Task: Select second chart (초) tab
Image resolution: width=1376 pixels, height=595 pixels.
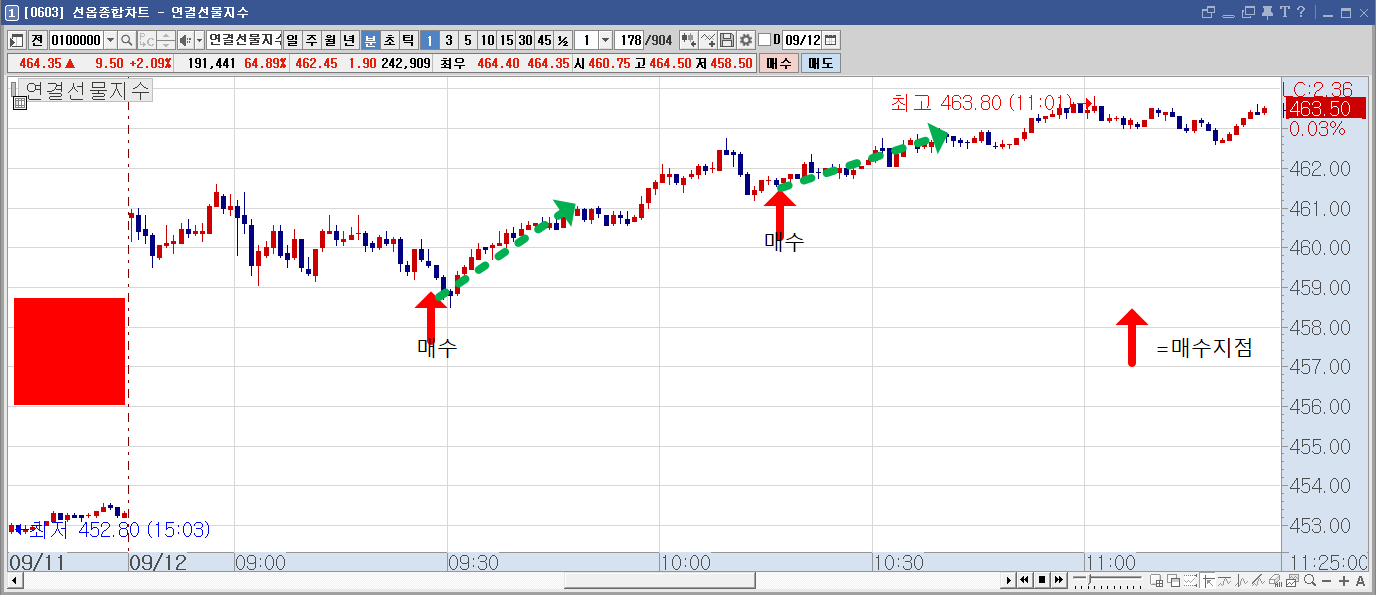Action: tap(388, 41)
